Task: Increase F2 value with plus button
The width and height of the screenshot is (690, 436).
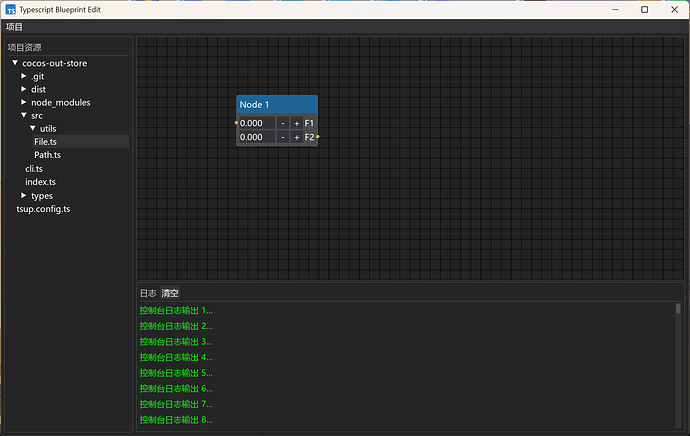Action: pyautogui.click(x=297, y=137)
